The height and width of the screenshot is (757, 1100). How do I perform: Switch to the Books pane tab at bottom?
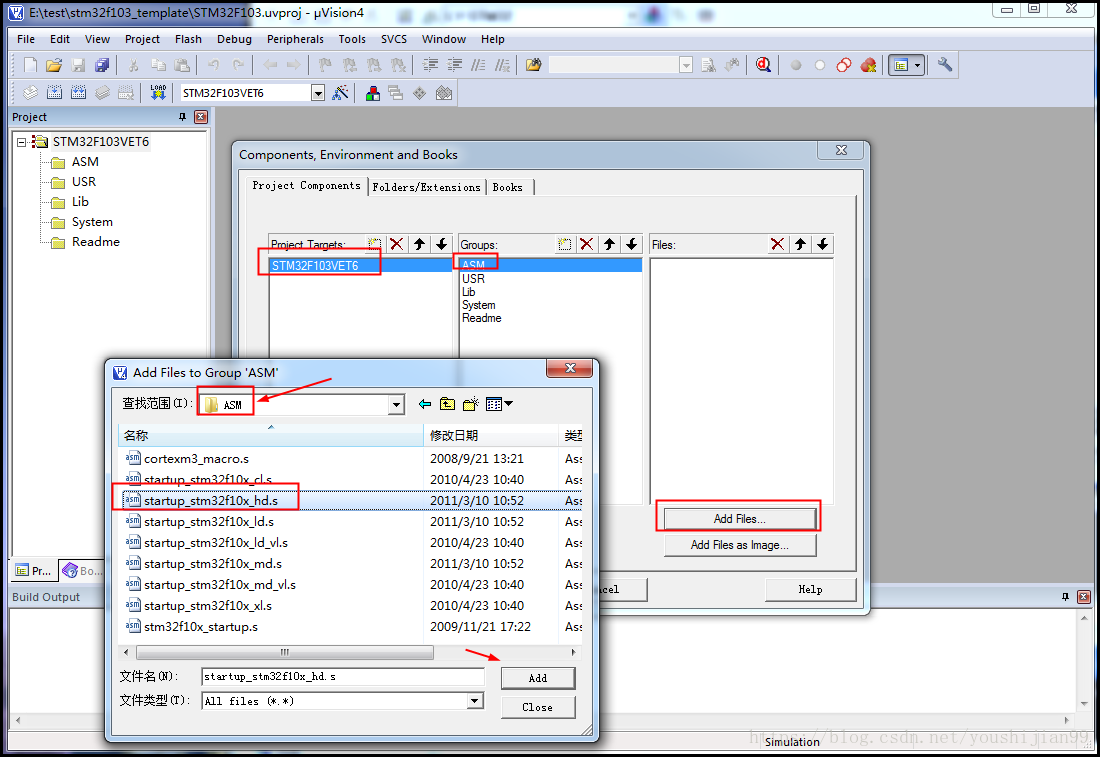tap(81, 570)
